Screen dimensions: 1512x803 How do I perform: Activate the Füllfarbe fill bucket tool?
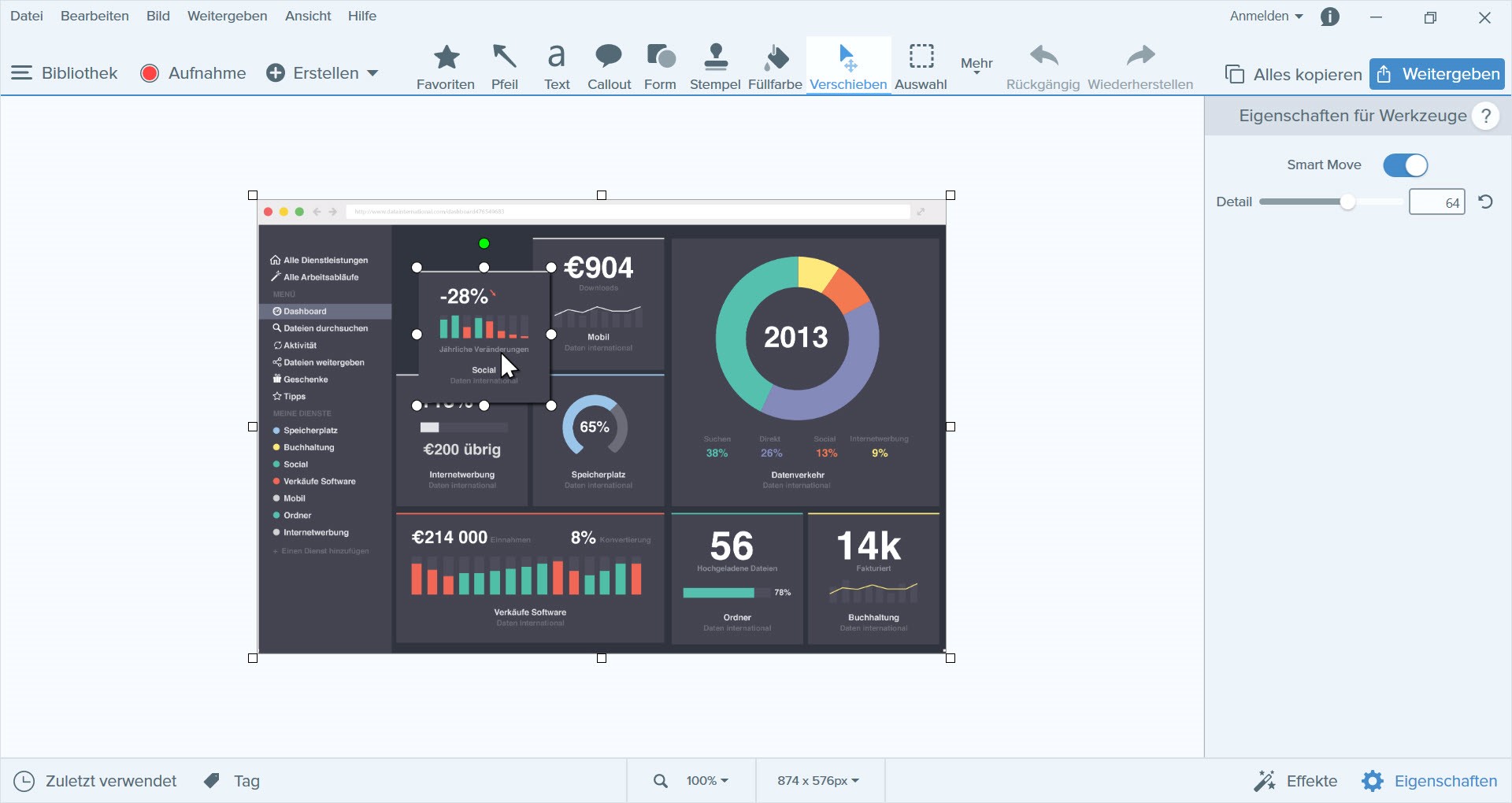(x=775, y=67)
